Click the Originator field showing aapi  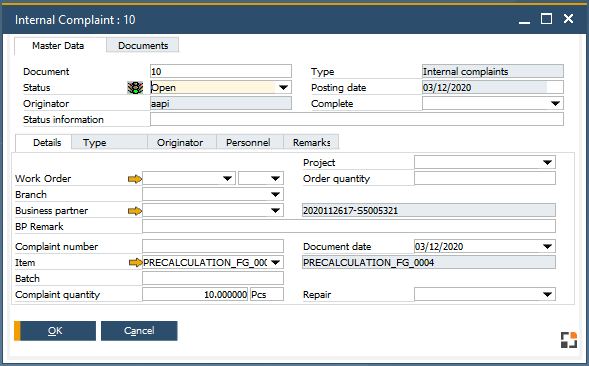click(x=221, y=103)
